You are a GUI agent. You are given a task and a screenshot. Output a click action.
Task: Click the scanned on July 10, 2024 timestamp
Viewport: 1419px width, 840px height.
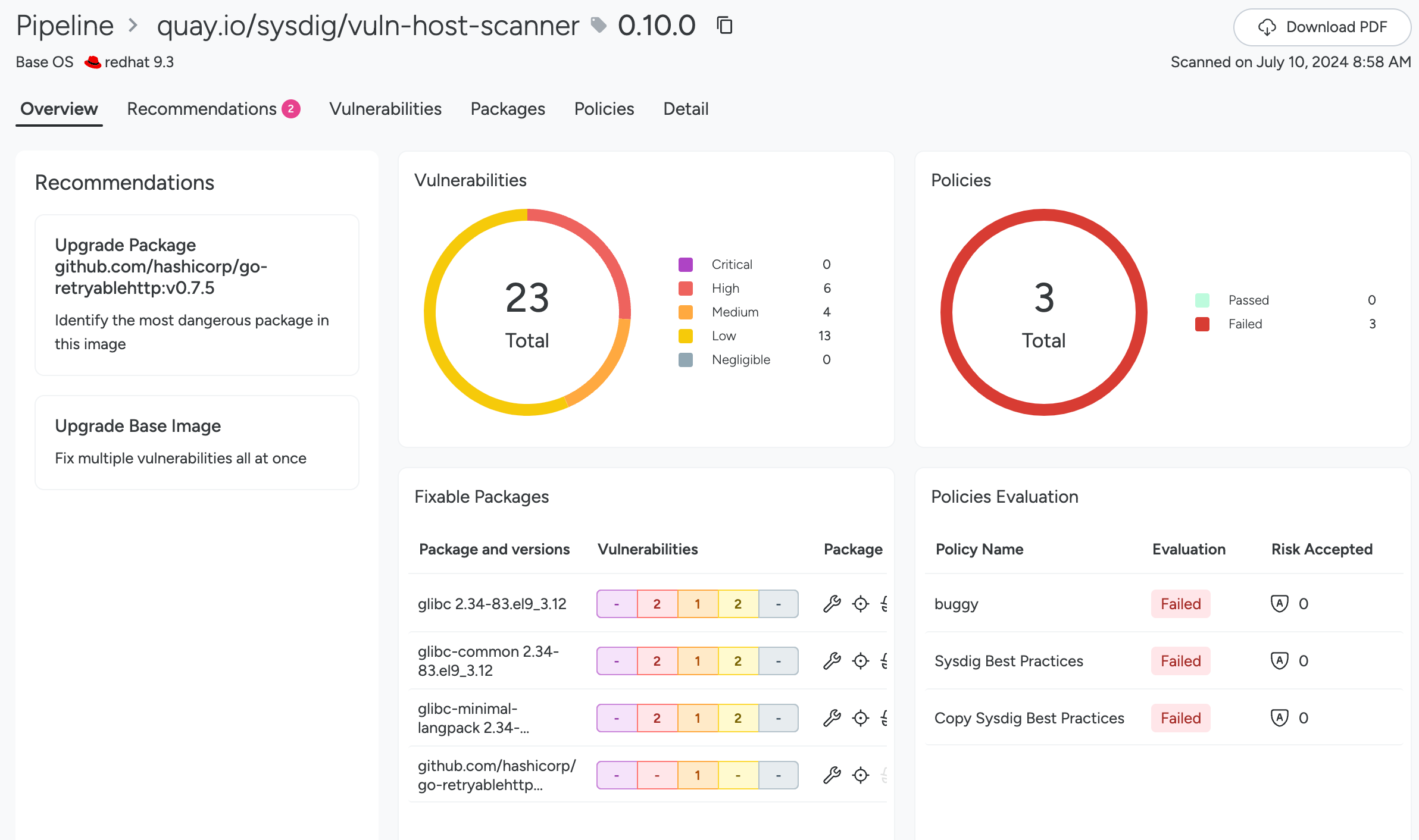click(1290, 62)
